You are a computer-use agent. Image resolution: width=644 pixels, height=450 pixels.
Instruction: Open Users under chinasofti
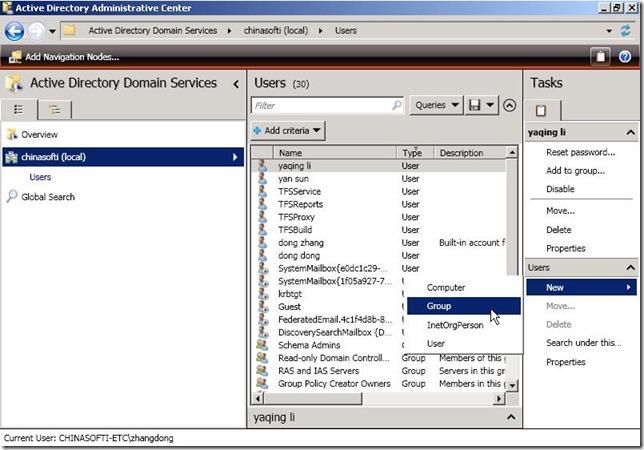pos(40,177)
